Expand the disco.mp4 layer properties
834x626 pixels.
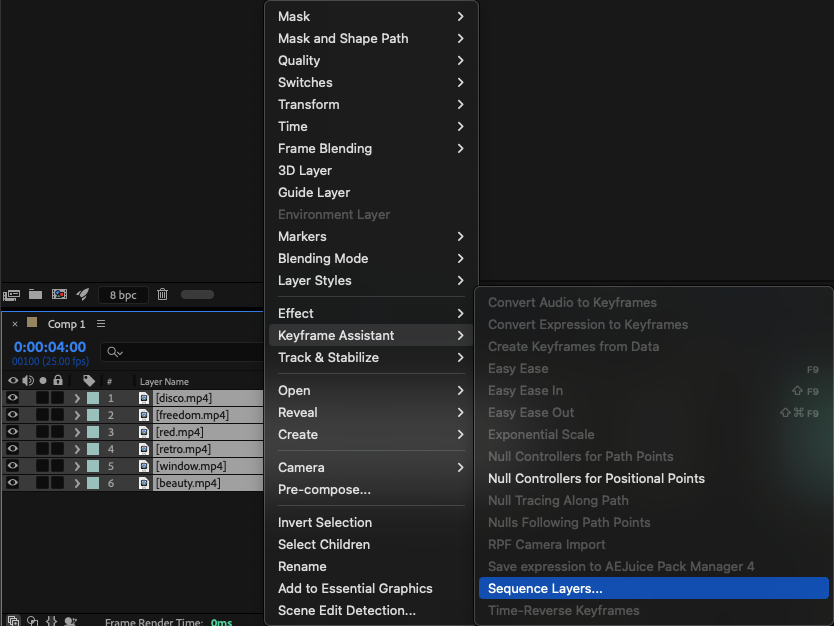[x=77, y=398]
